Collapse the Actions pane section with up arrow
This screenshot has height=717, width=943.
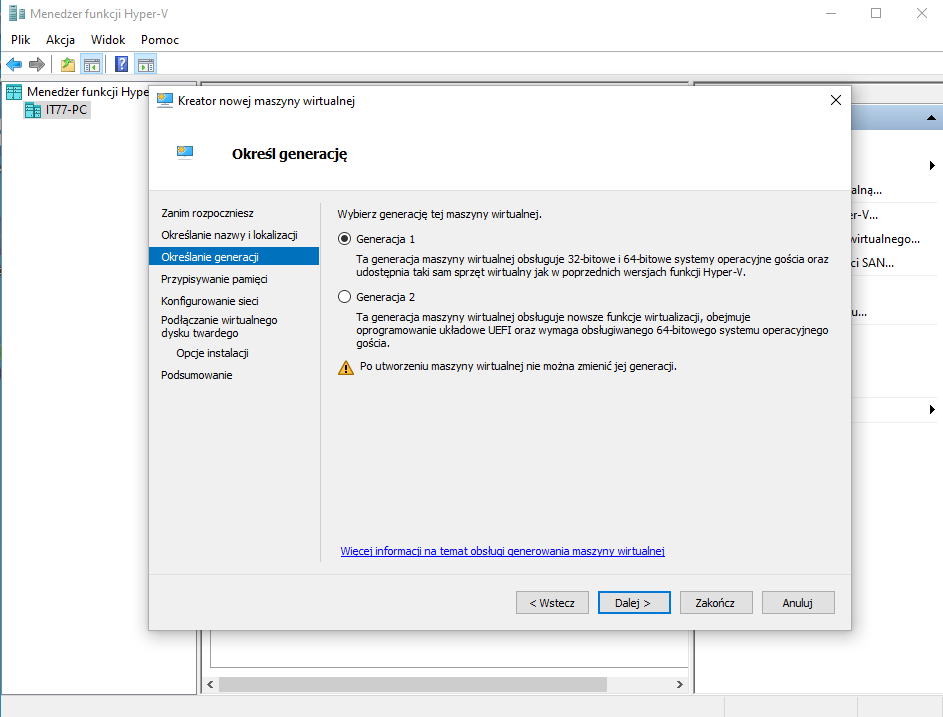[931, 118]
